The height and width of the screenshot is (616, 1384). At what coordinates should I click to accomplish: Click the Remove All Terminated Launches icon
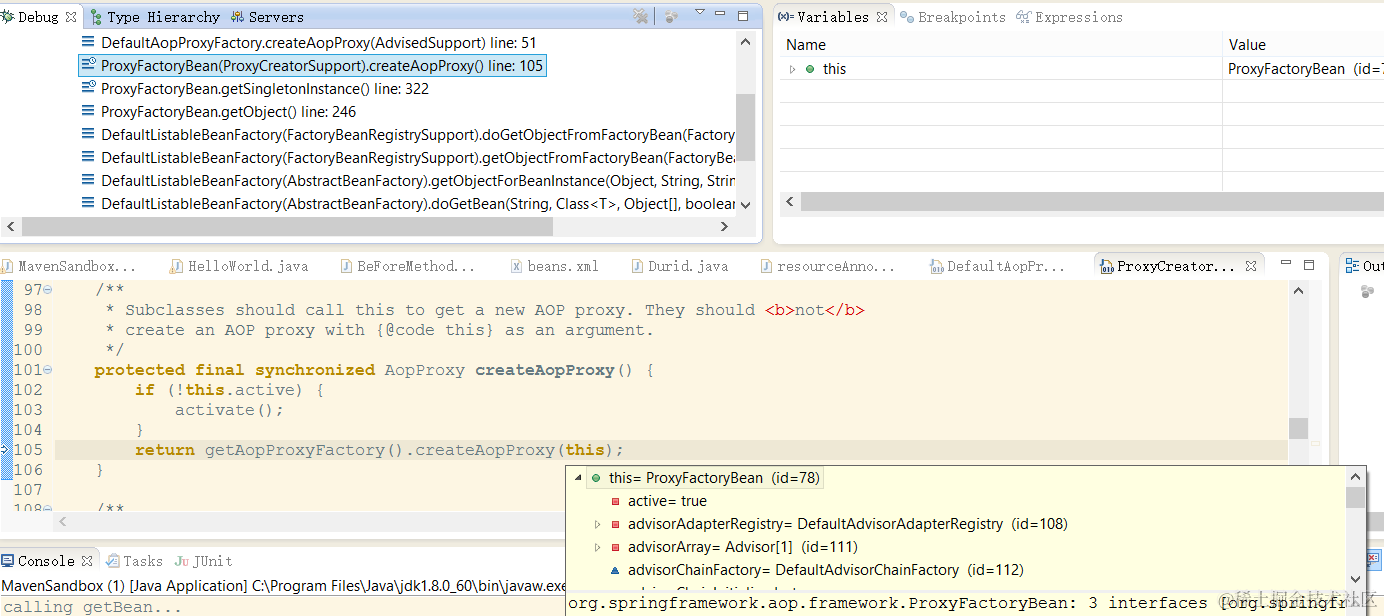640,16
